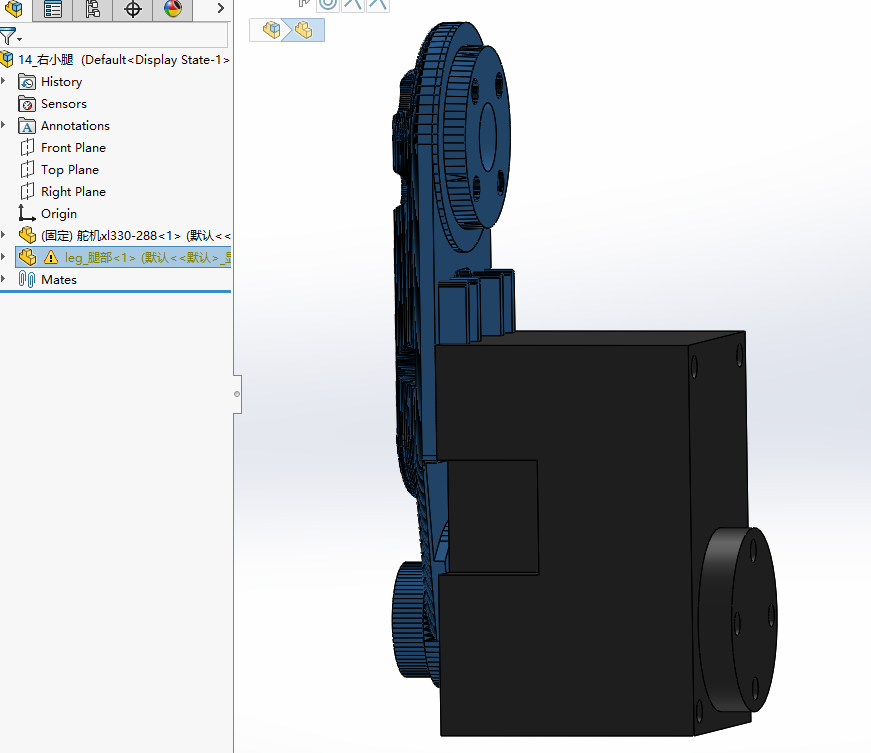Click the Top Plane icon
The image size is (871, 753).
click(x=27, y=169)
